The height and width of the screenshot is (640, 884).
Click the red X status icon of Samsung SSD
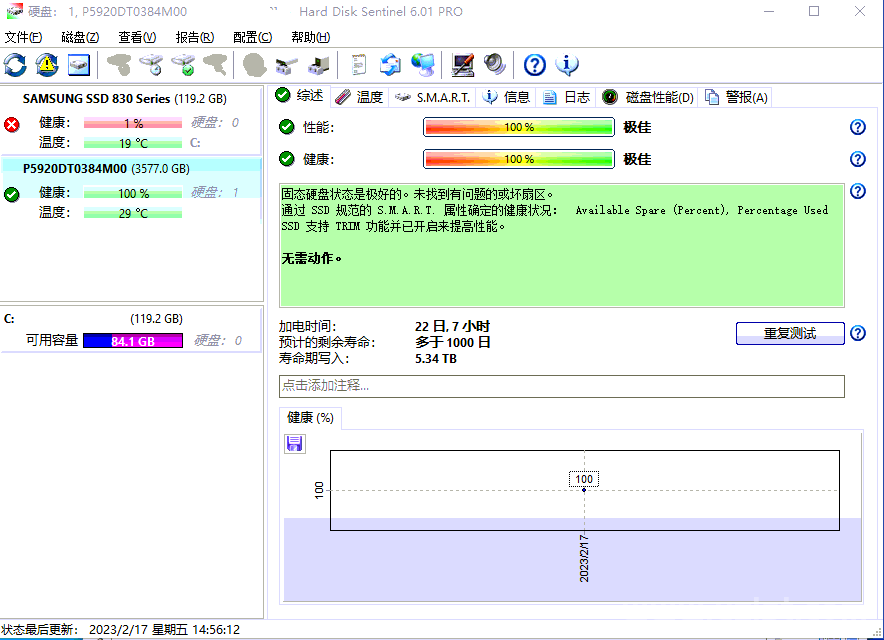click(12, 124)
